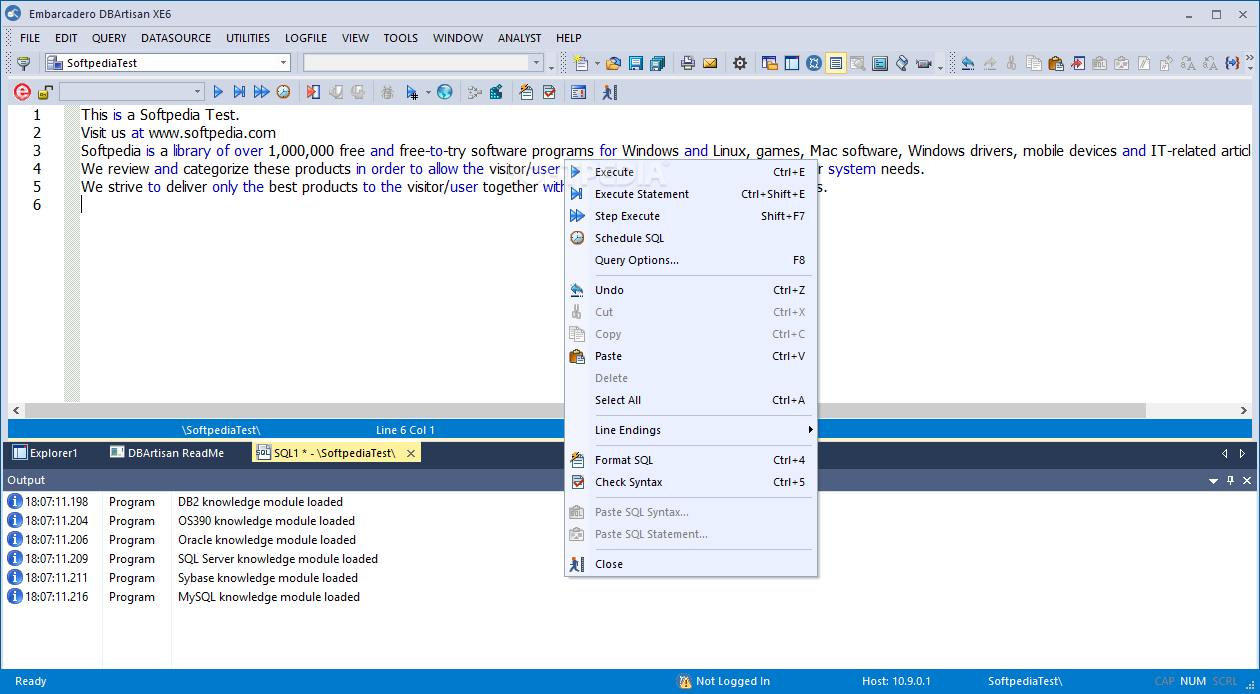Click the editor horizontal scrollbar thumb
1260x694 pixels.
tap(585, 411)
